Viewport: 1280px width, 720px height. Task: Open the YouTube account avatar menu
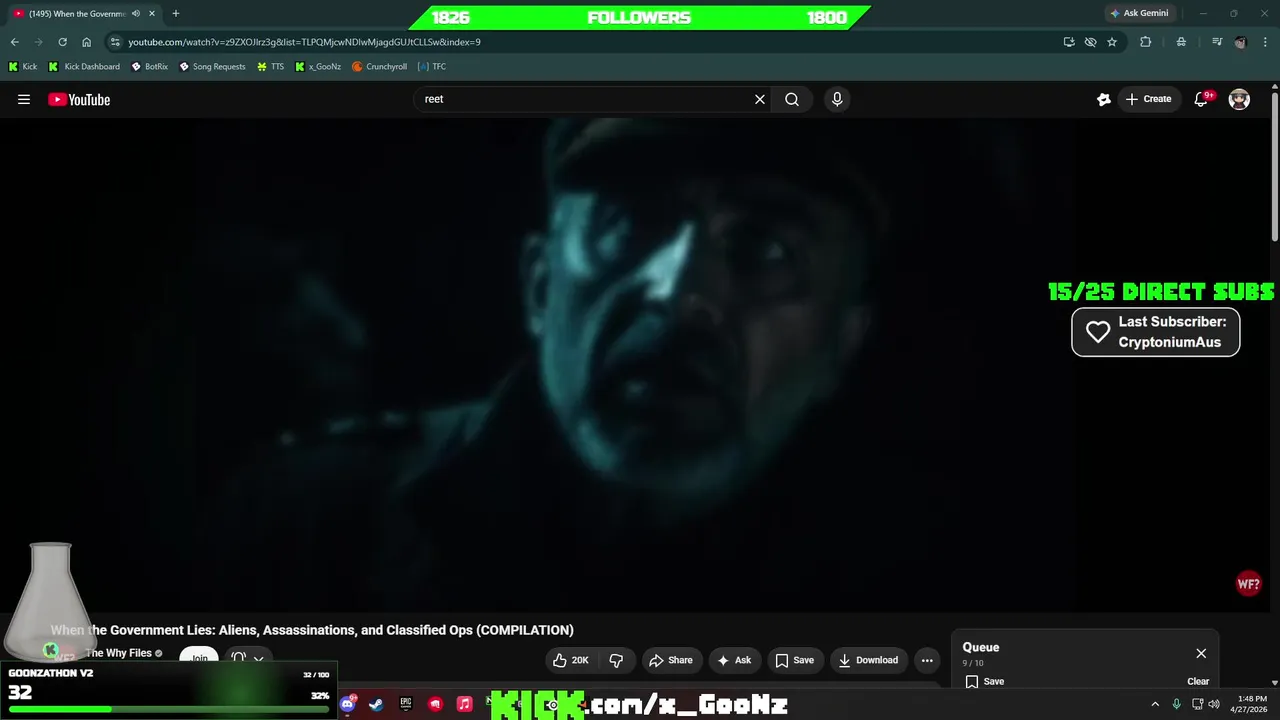[1239, 99]
